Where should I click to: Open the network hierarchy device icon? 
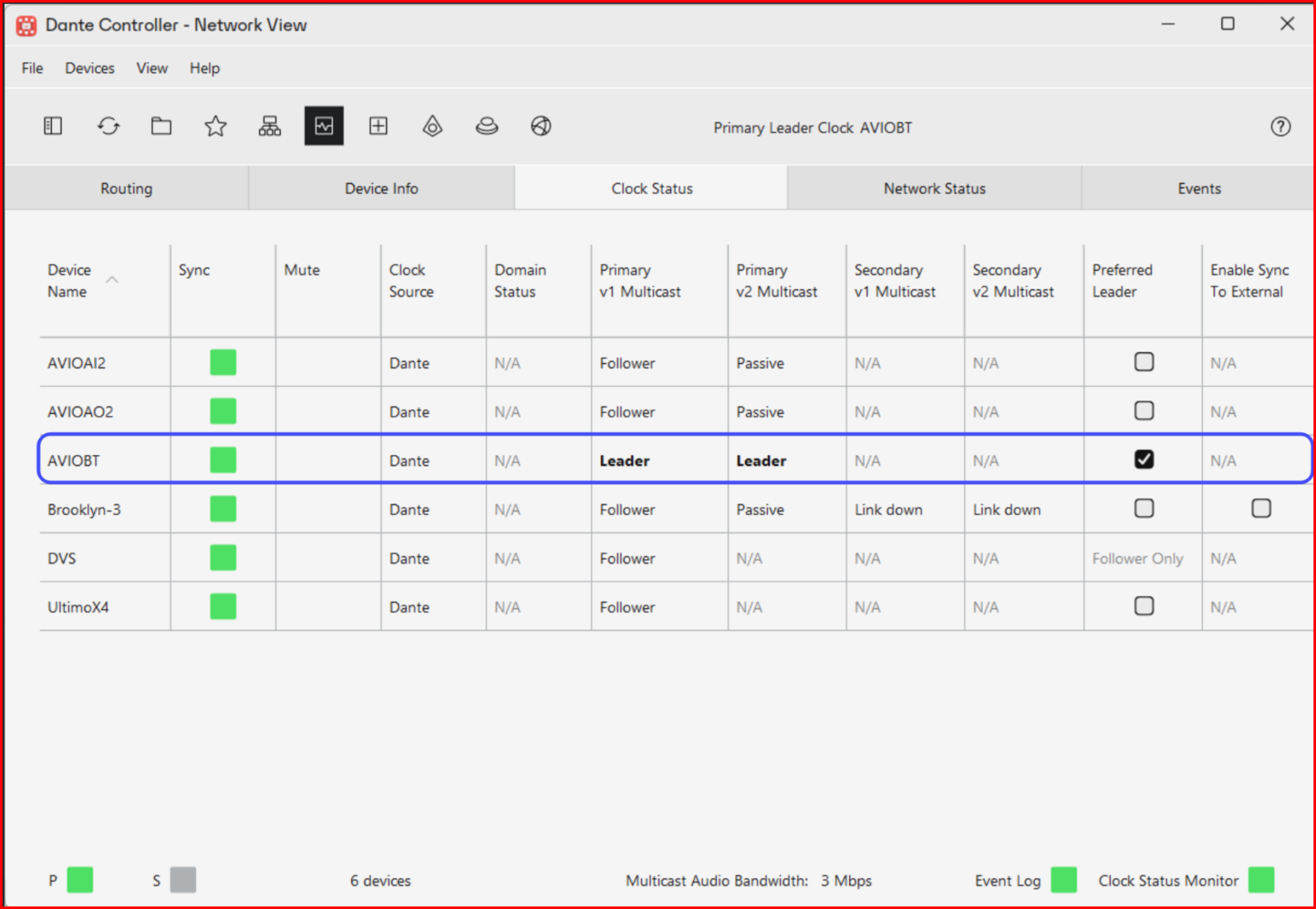(269, 126)
